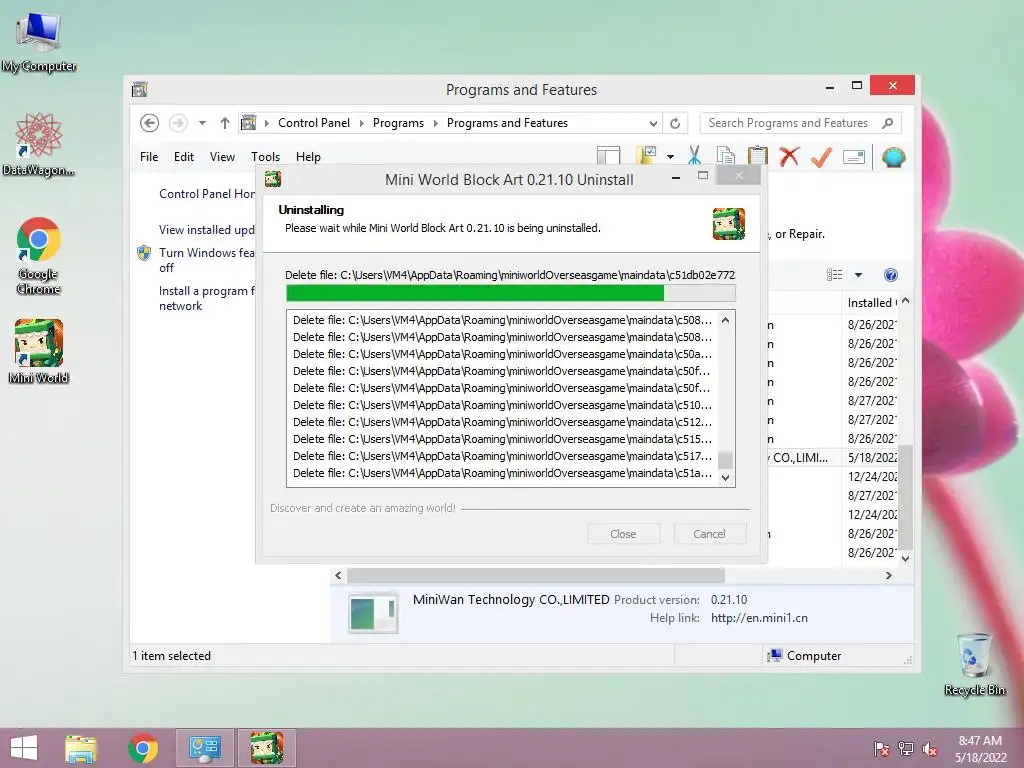Open Control Panel Home link
Image resolution: width=1024 pixels, height=768 pixels.
click(207, 194)
